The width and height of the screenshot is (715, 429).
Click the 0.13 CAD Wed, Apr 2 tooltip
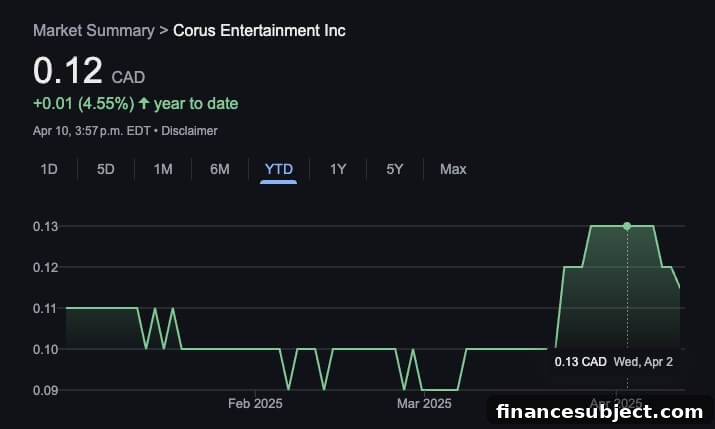[614, 362]
